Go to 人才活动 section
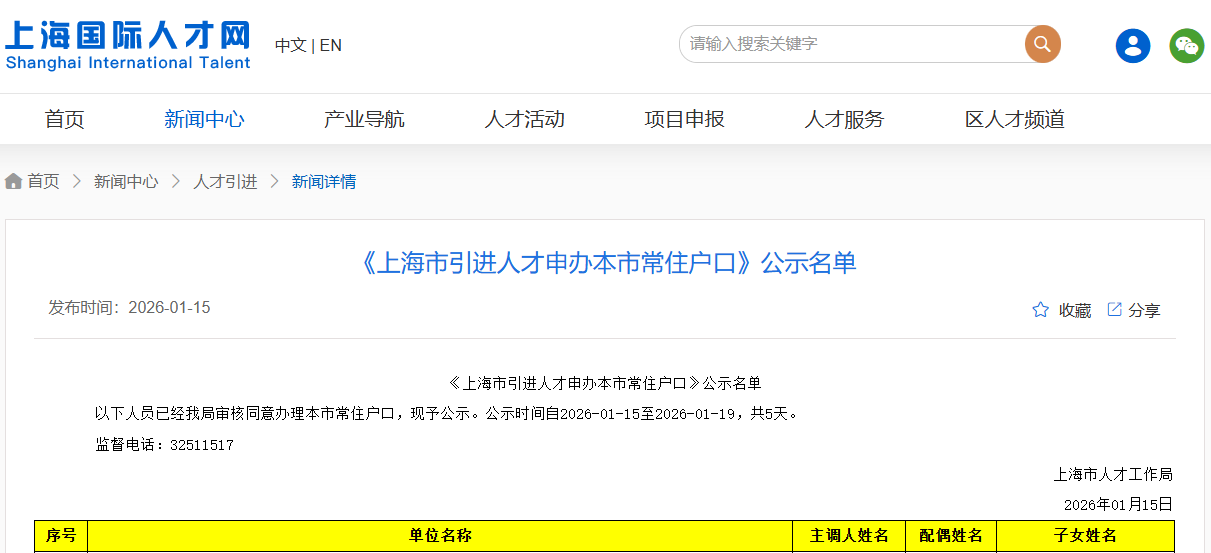 click(x=524, y=119)
